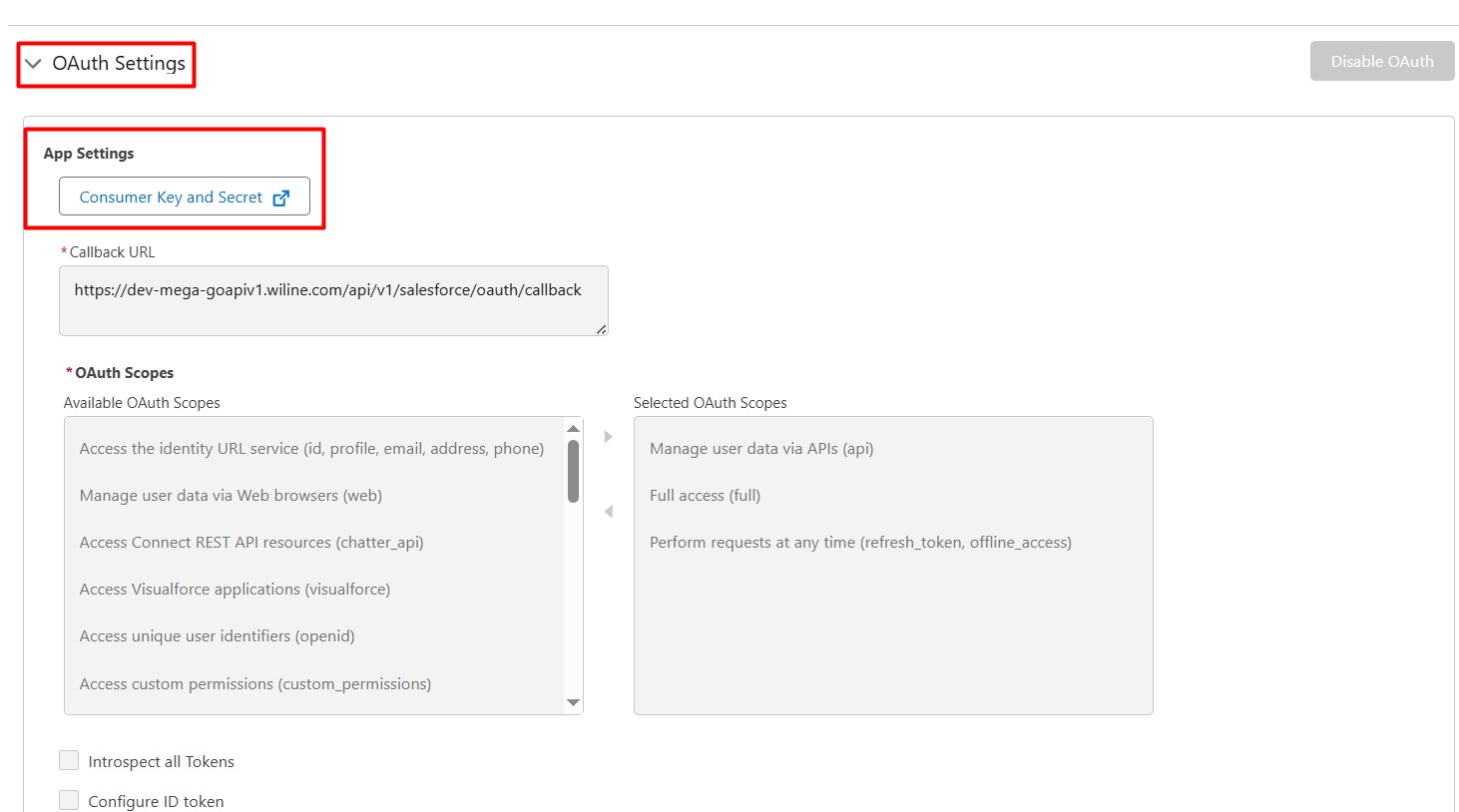Select Access Visualforce applications scope
The width and height of the screenshot is (1459, 812).
click(235, 589)
